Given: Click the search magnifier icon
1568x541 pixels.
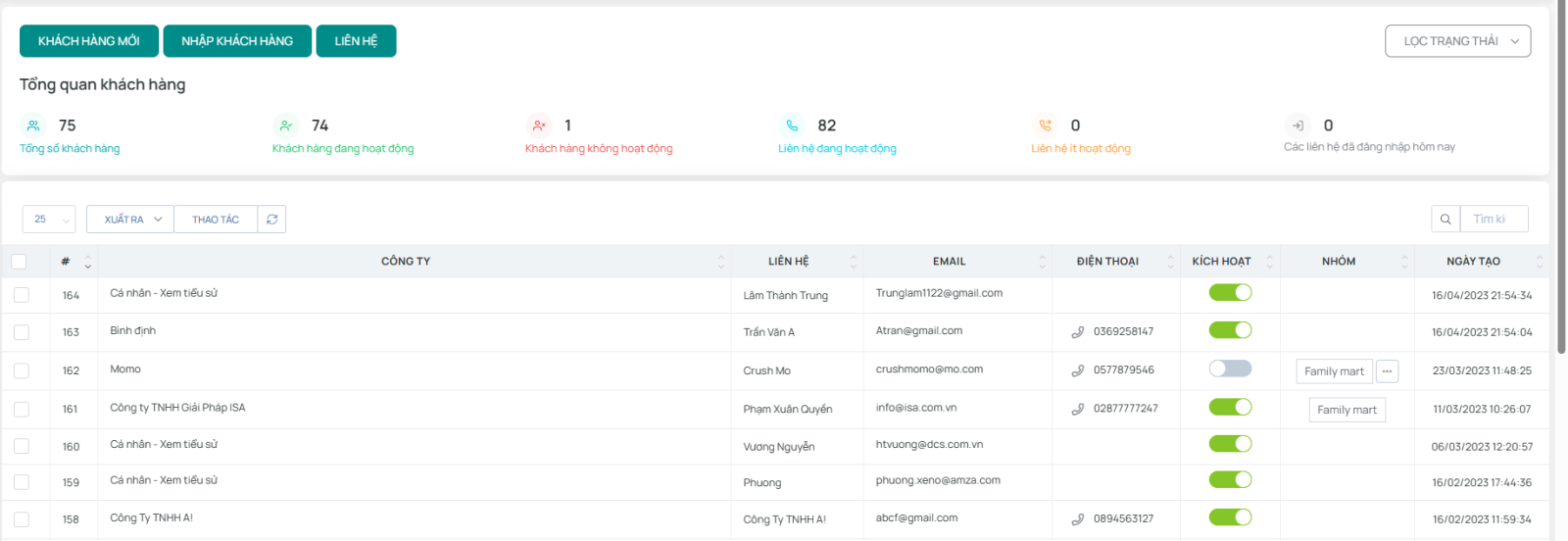Looking at the screenshot, I should 1445,220.
